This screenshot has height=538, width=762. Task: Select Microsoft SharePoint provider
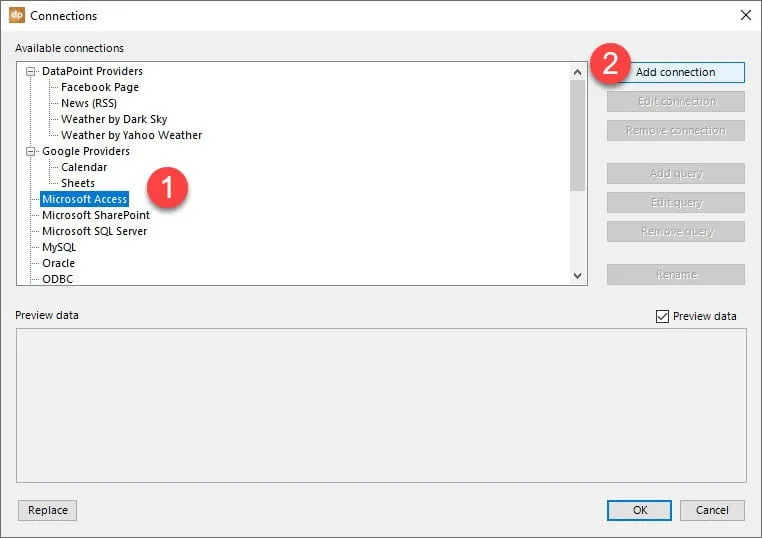(96, 215)
